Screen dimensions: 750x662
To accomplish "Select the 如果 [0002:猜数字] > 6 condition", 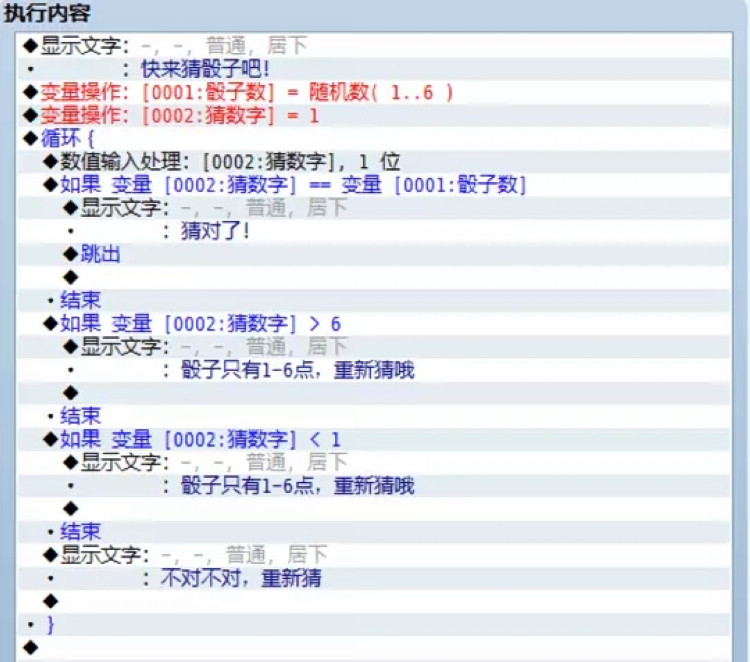I will point(373,324).
